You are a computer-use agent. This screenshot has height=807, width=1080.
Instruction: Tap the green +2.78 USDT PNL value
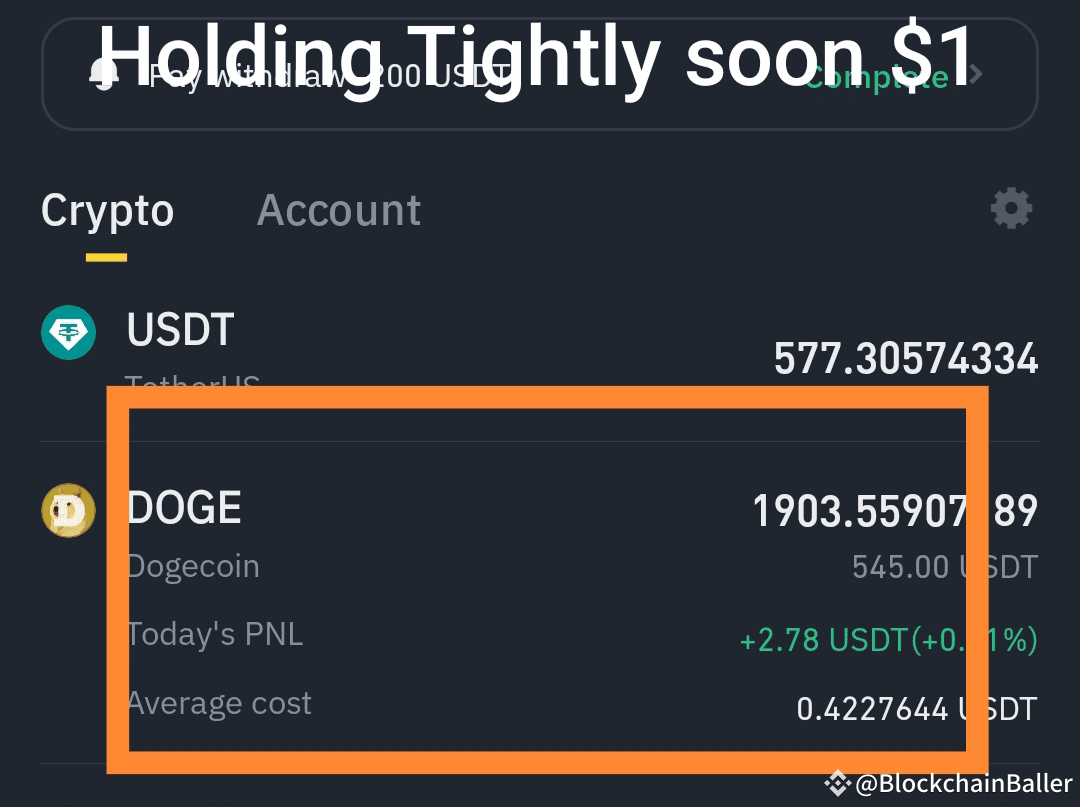point(890,639)
